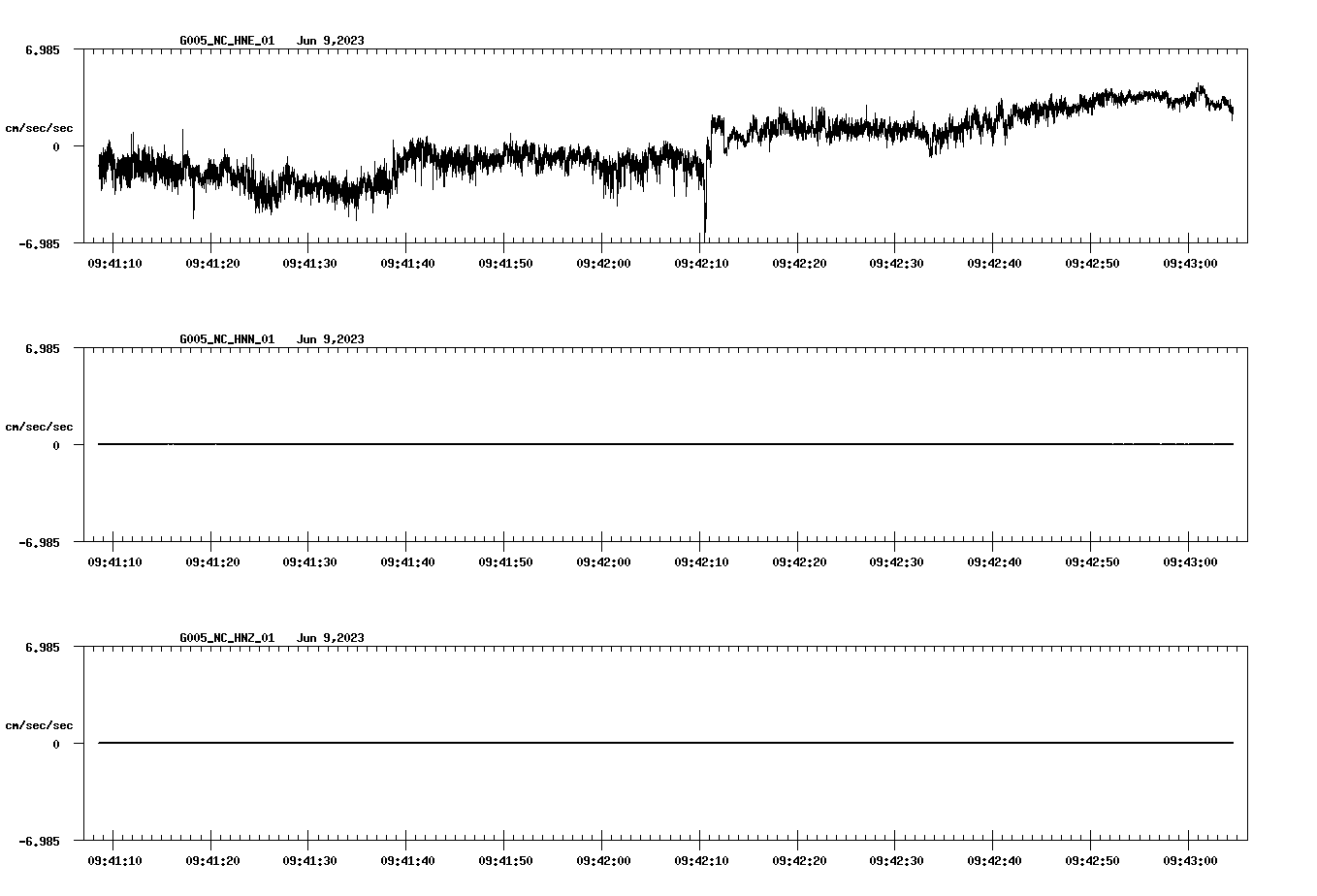Select the cm/sec/sec label on the top plot
Screen dimensions: 1317x896
click(x=40, y=127)
